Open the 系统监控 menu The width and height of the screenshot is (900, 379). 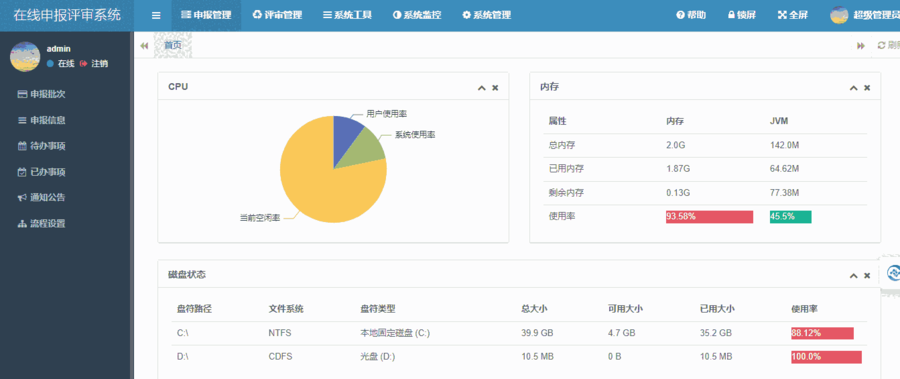click(x=417, y=16)
